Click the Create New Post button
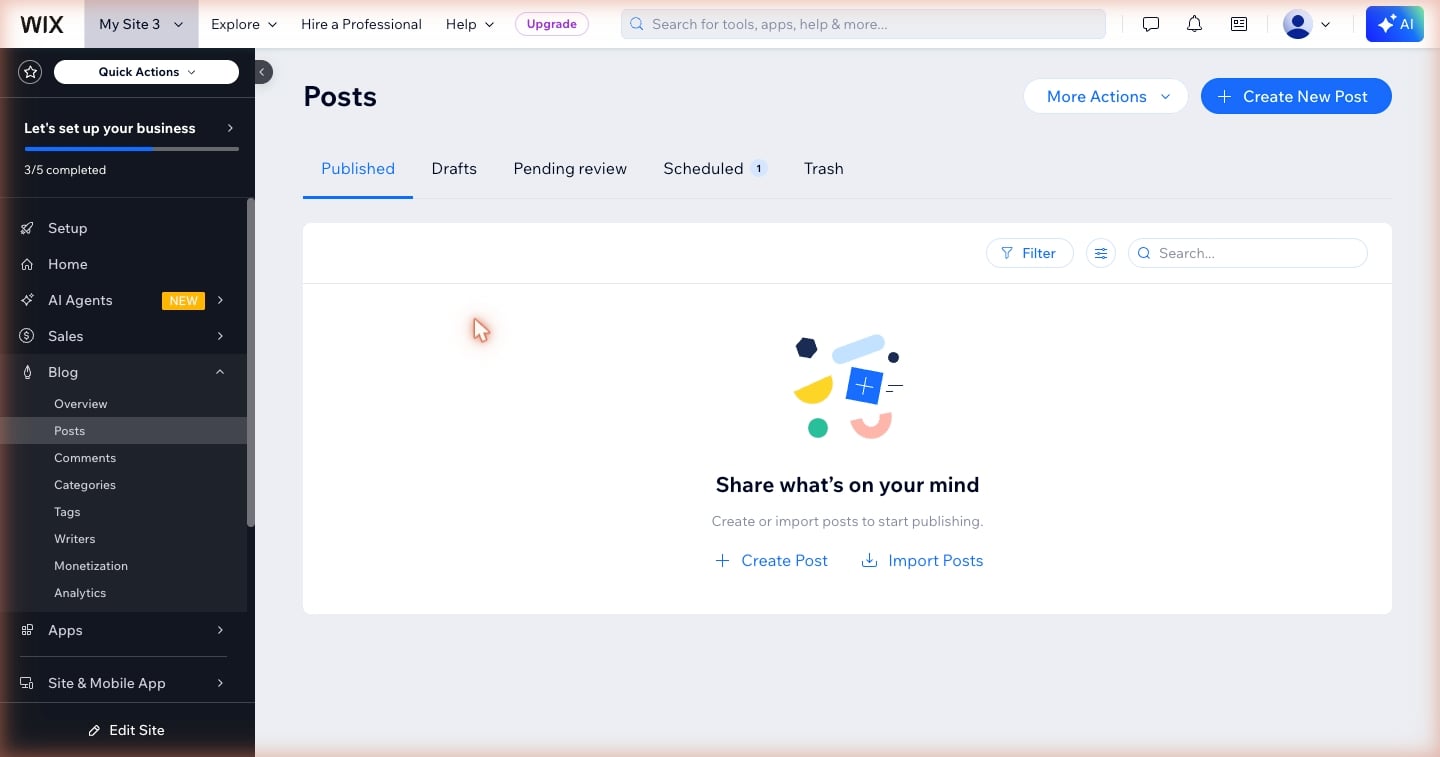1440x757 pixels. coord(1296,96)
